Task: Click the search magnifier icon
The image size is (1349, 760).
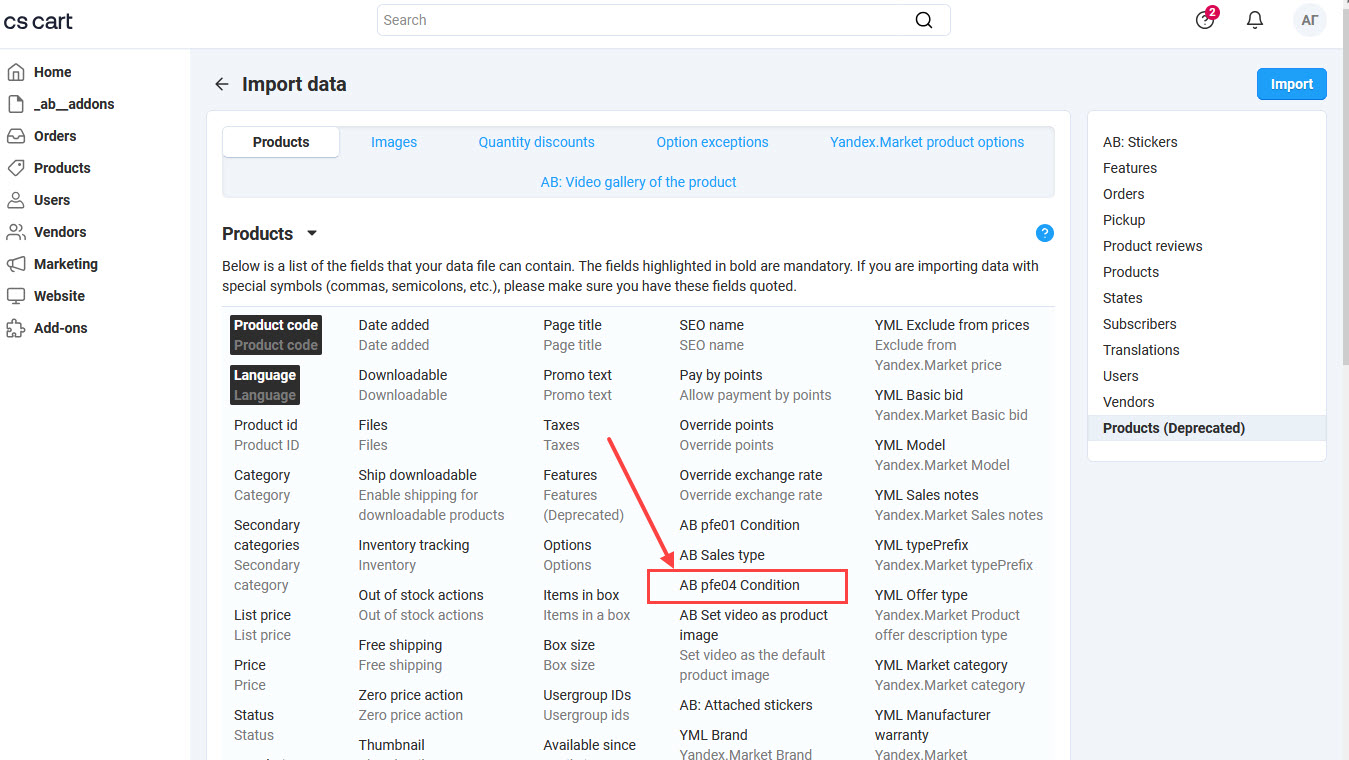Action: pyautogui.click(x=924, y=20)
